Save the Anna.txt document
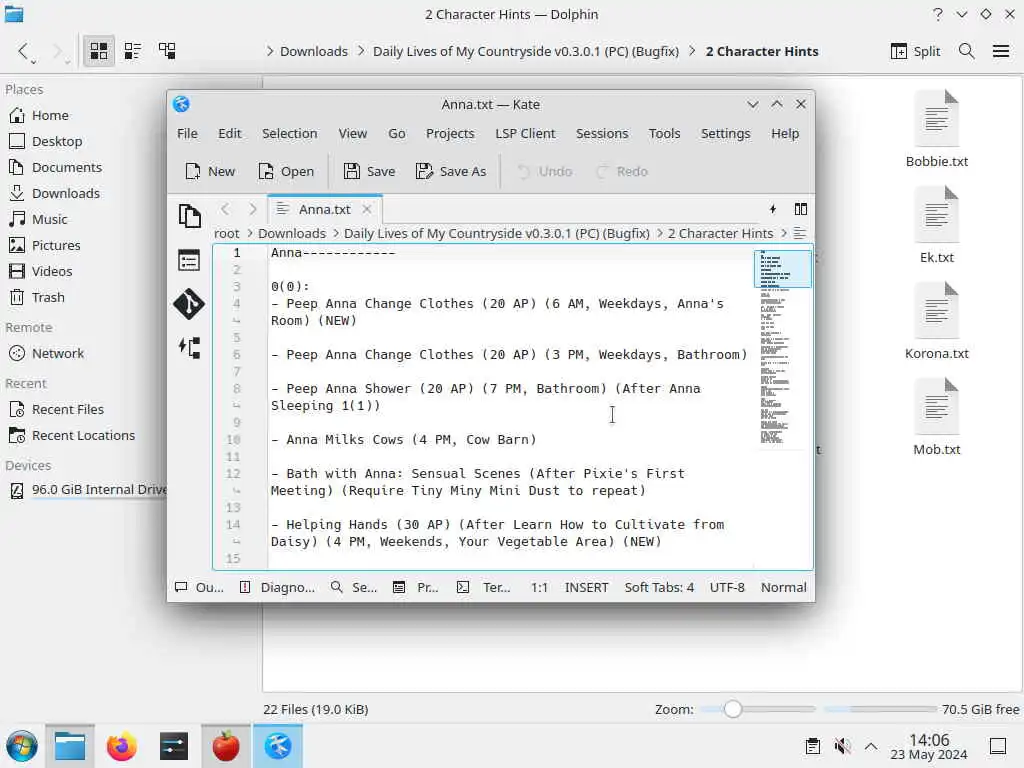This screenshot has height=768, width=1024. pos(370,171)
